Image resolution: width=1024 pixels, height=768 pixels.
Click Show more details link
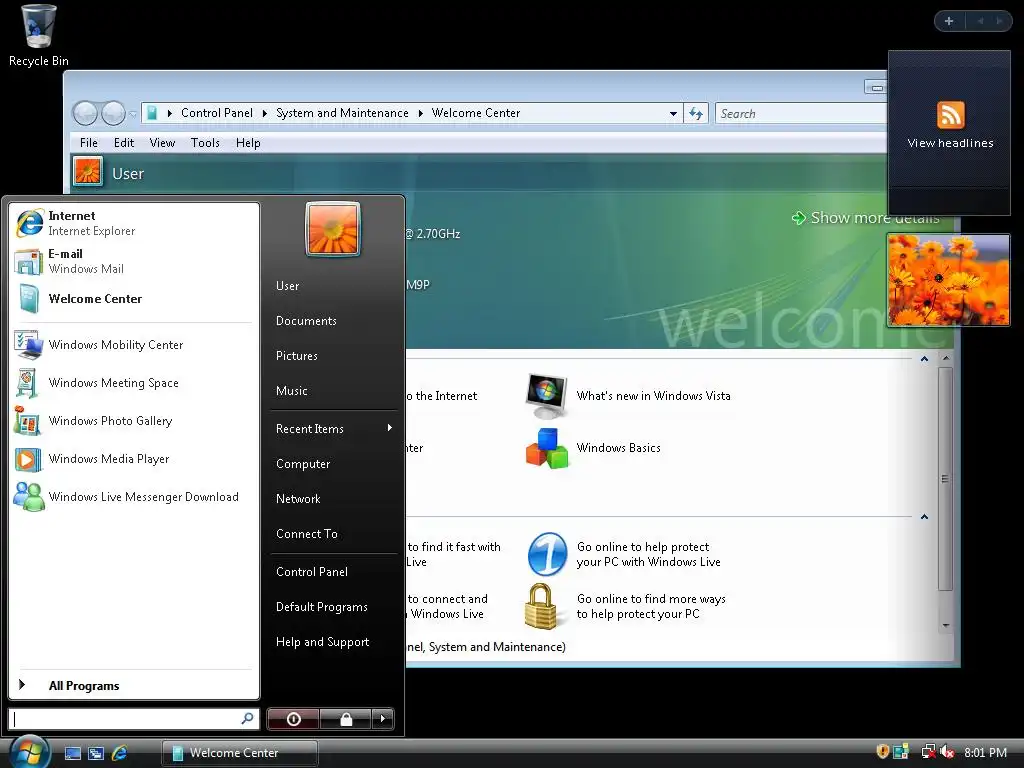tap(865, 217)
